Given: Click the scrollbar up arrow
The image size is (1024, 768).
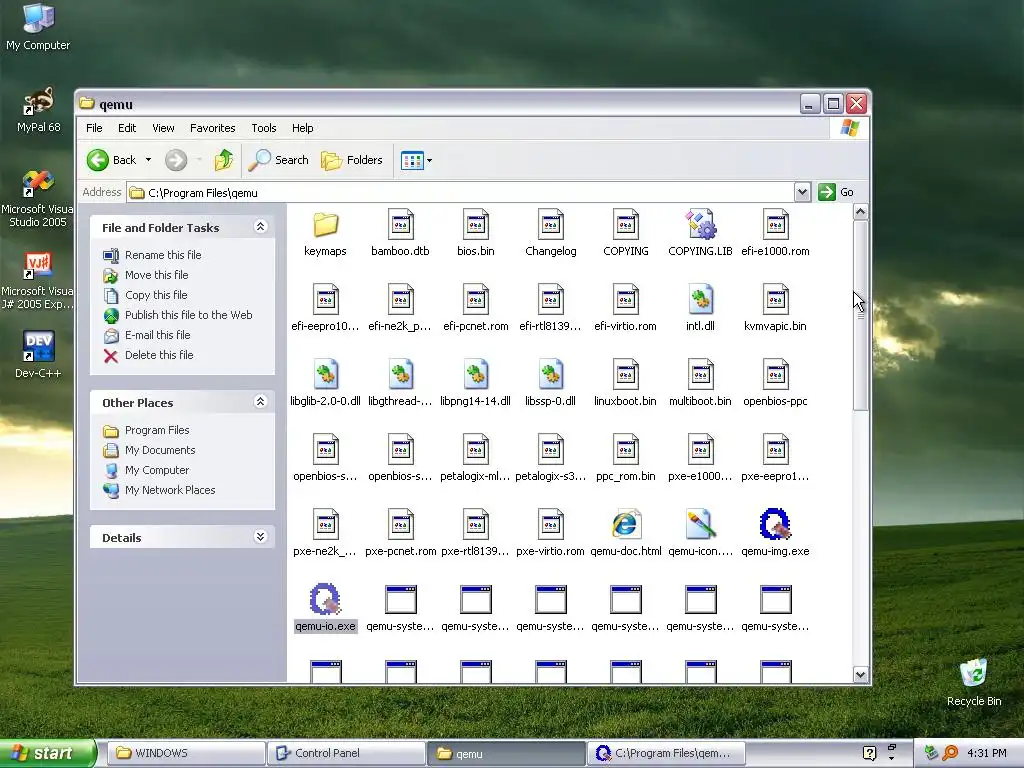Looking at the screenshot, I should (x=860, y=212).
